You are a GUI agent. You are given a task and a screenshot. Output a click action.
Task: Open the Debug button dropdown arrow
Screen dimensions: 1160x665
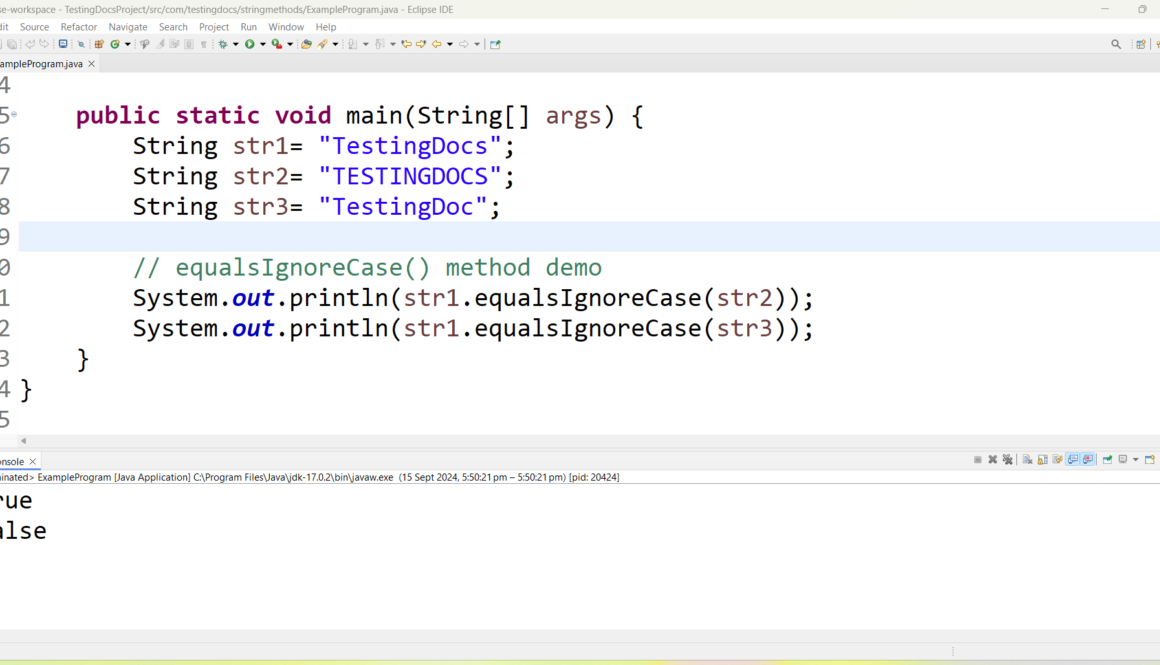pos(236,44)
